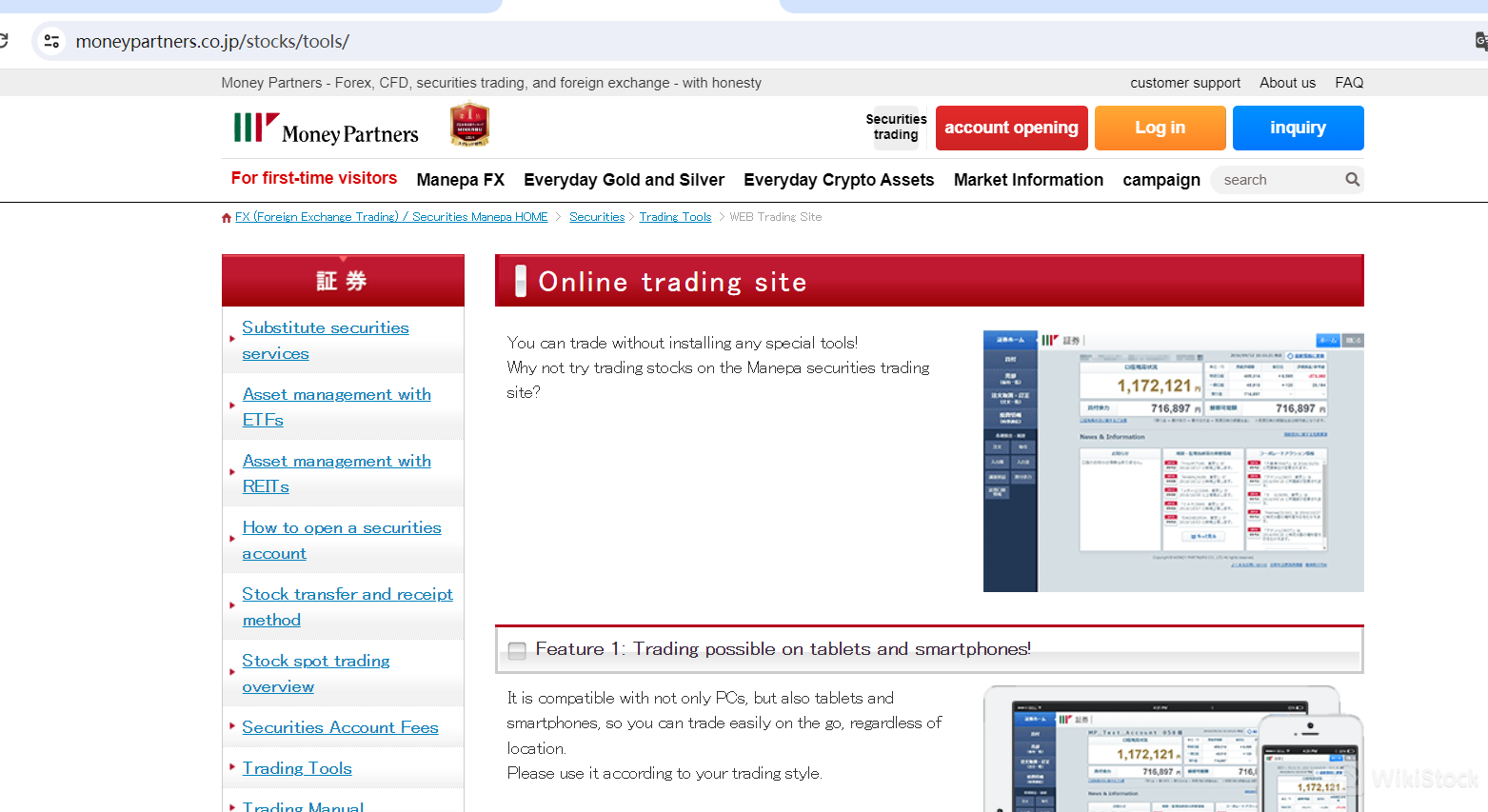The image size is (1488, 812).
Task: Open the FAQ link
Action: click(x=1349, y=83)
